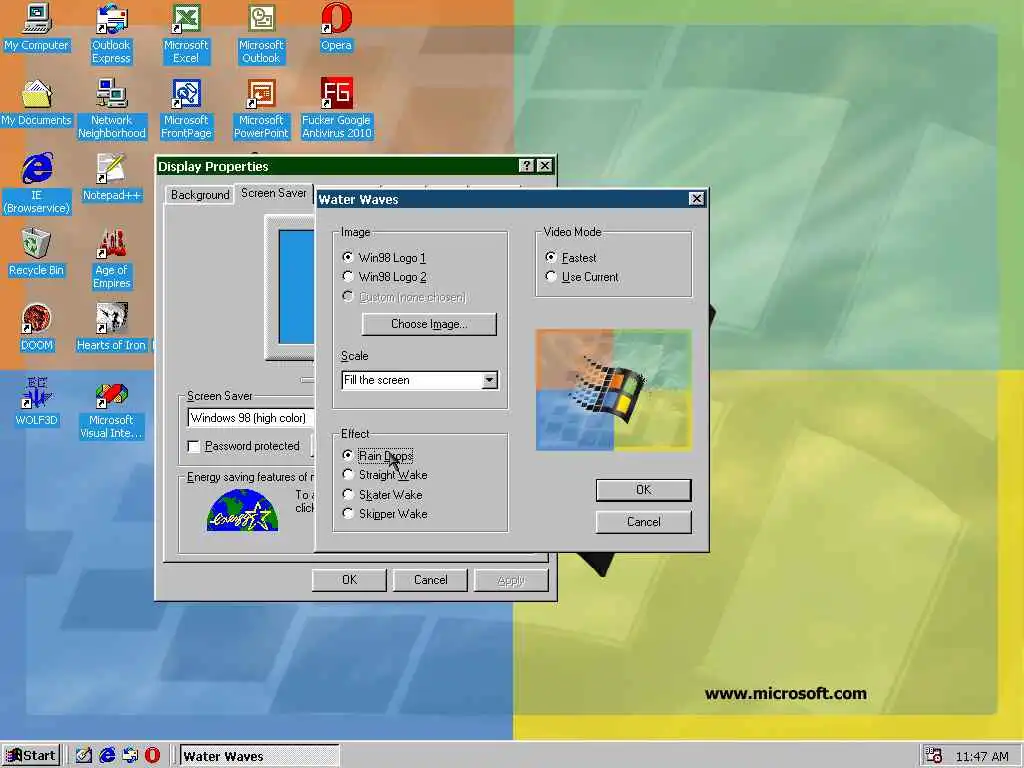Select the Microsoft Excel shortcut
The width and height of the screenshot is (1024, 768).
point(186,33)
